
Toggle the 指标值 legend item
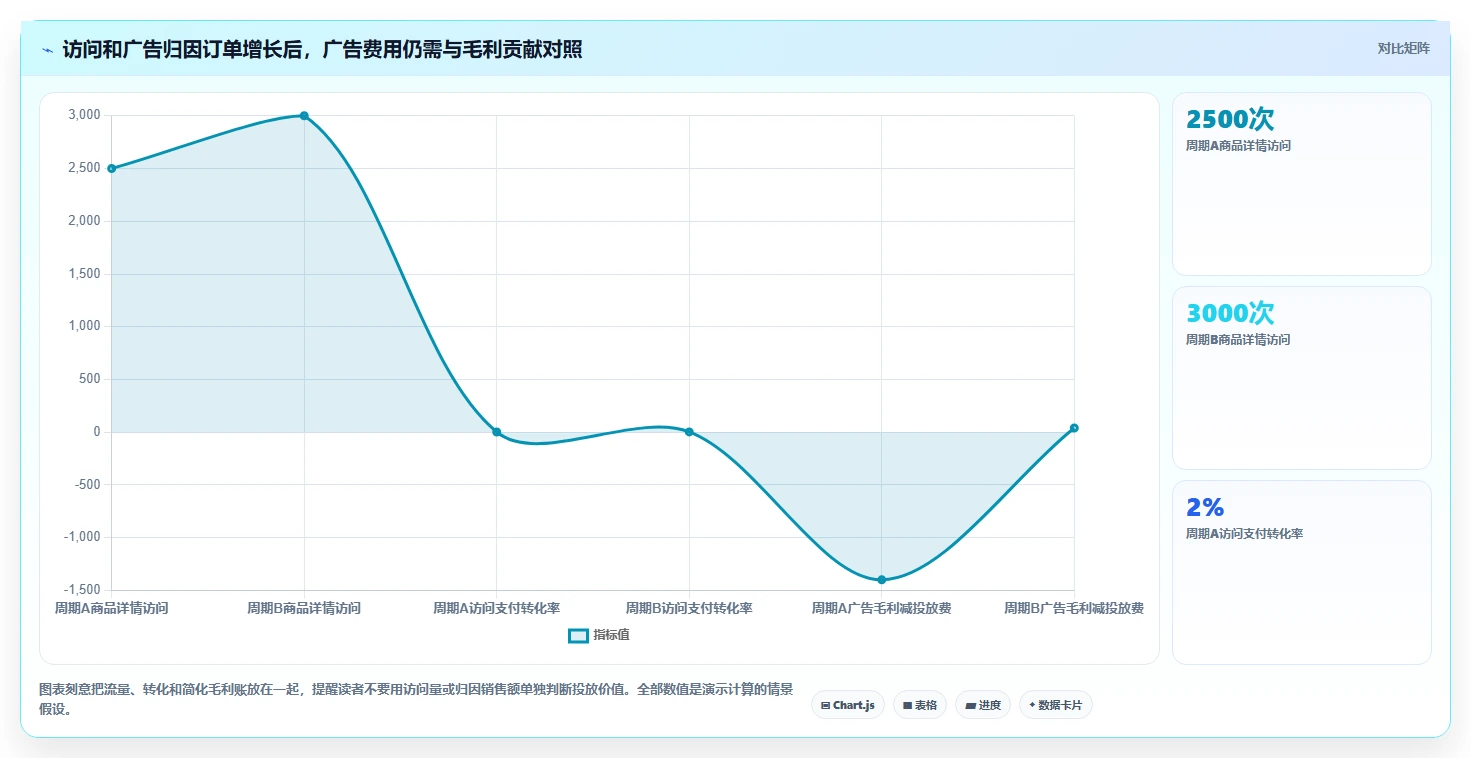pos(599,635)
